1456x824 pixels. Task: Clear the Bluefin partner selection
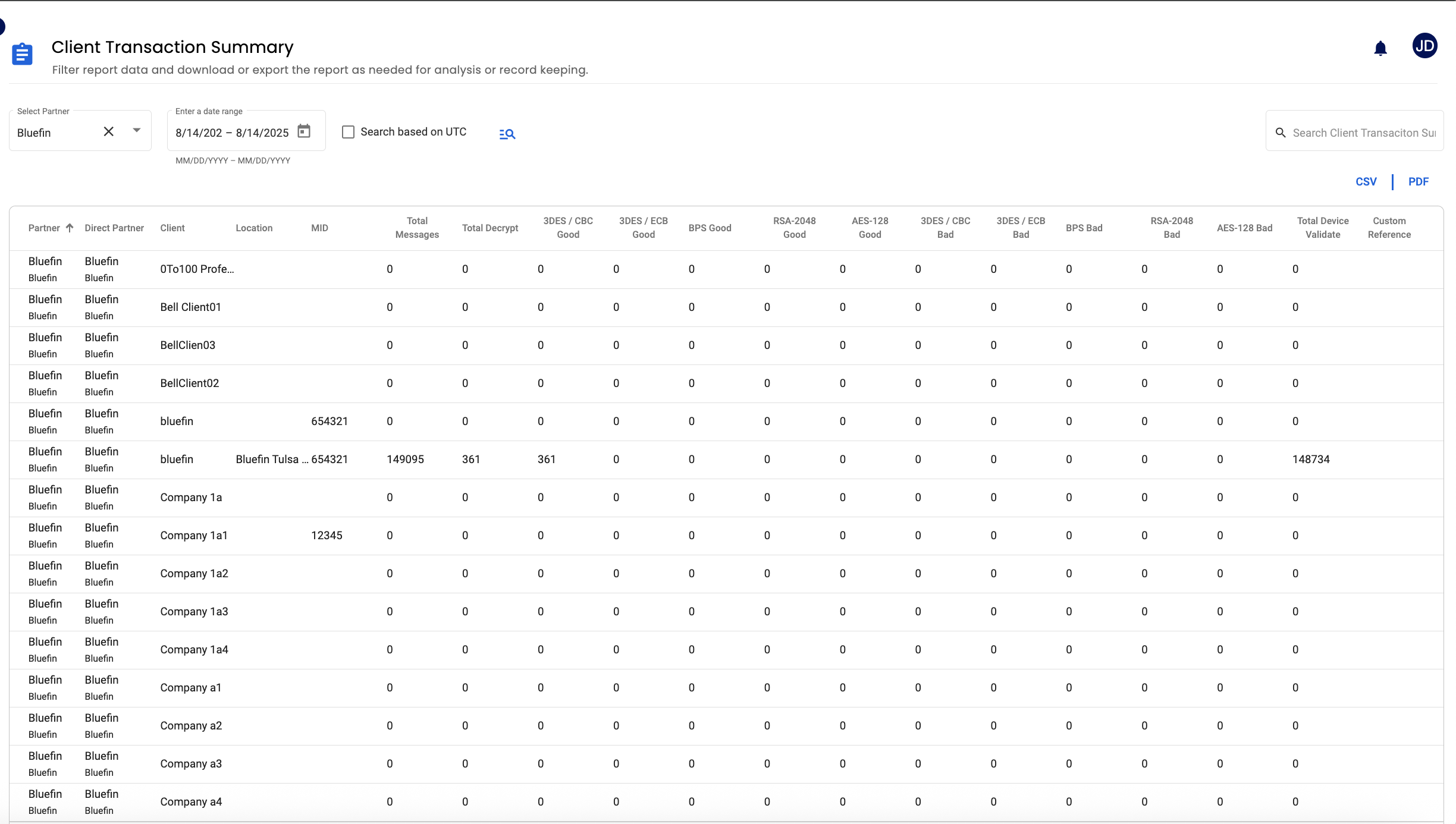(x=108, y=131)
